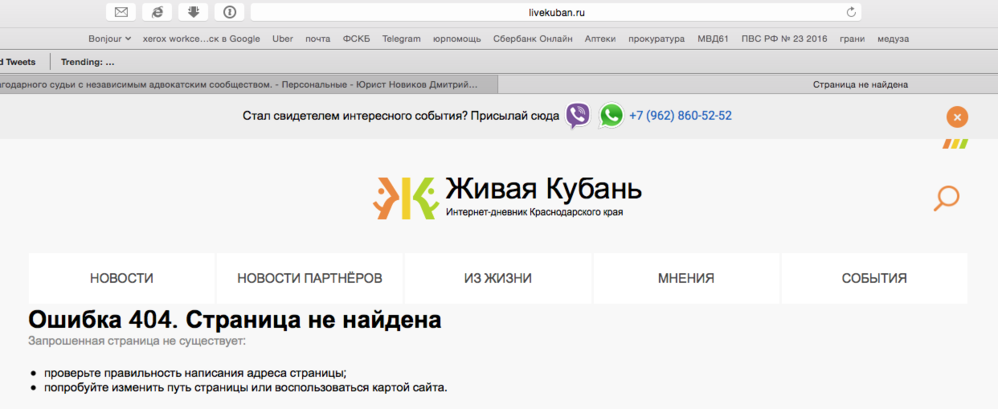Click the livekuban.ru address bar
Screen dimensions: 998x409
click(x=555, y=12)
